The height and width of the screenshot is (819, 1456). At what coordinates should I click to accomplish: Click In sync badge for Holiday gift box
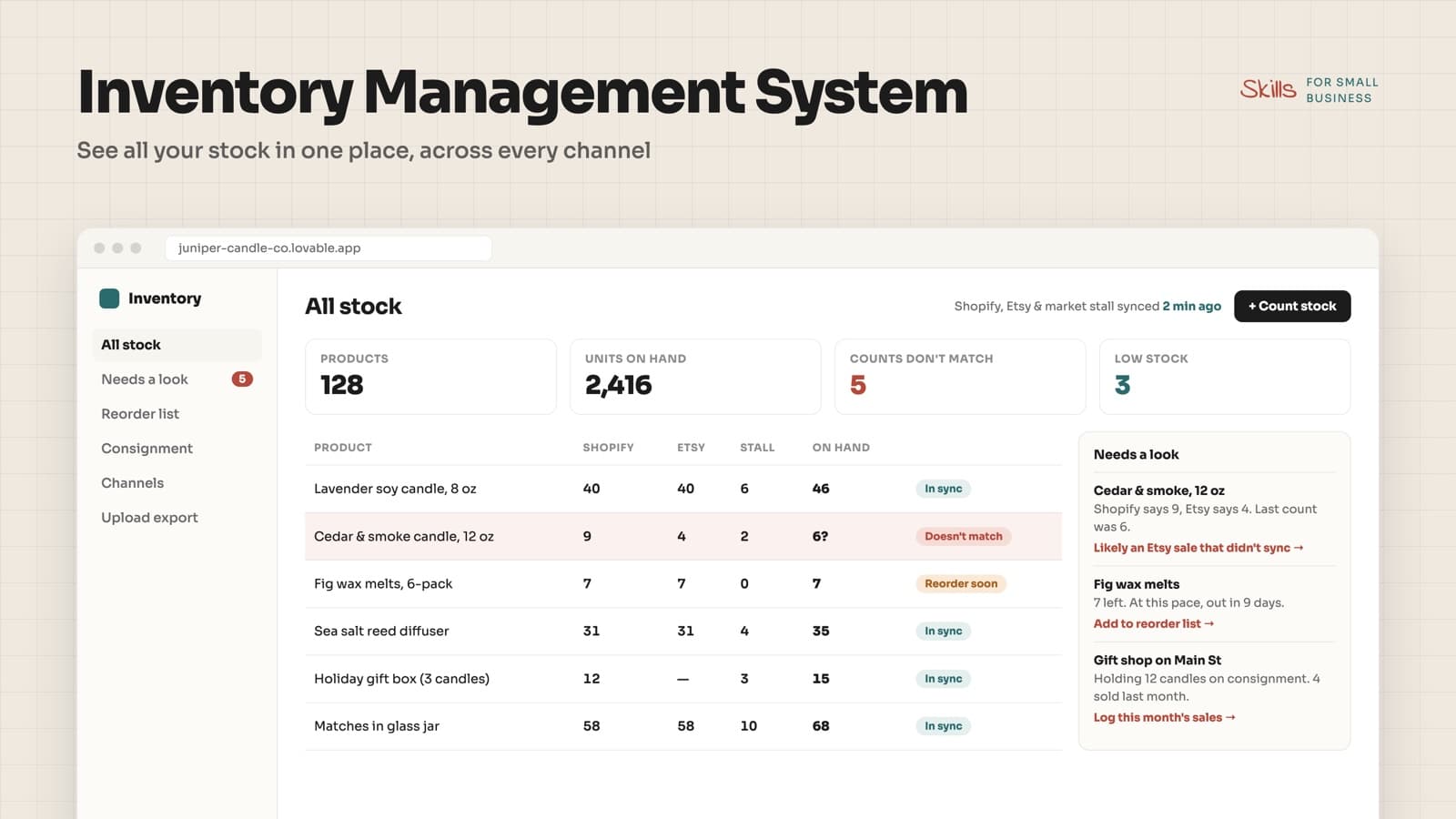pos(944,679)
